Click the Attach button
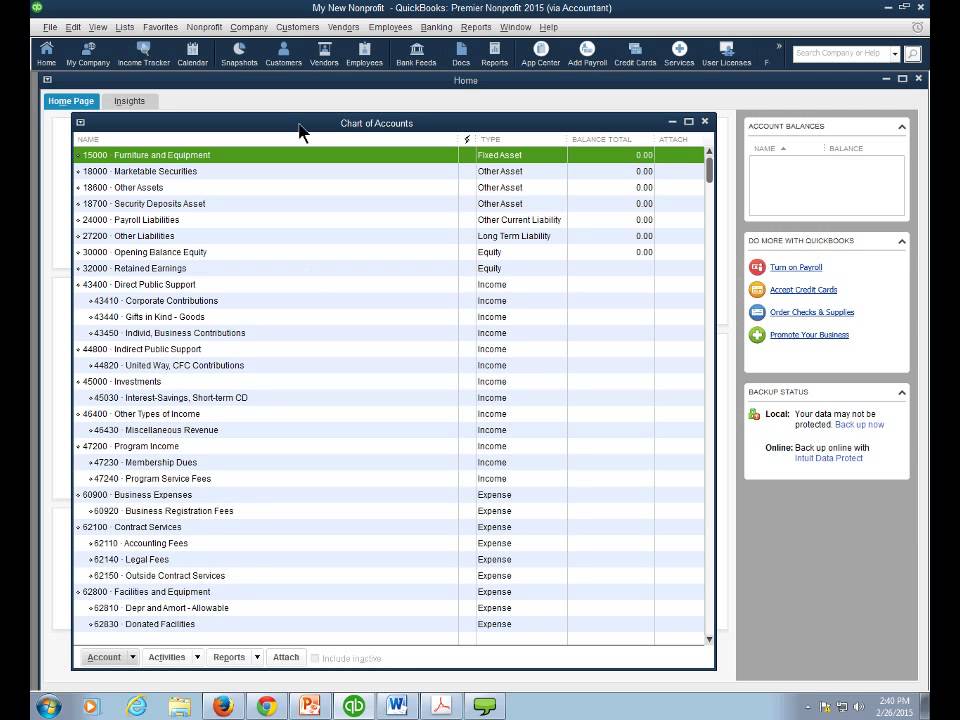Viewport: 960px width, 720px height. (x=286, y=657)
